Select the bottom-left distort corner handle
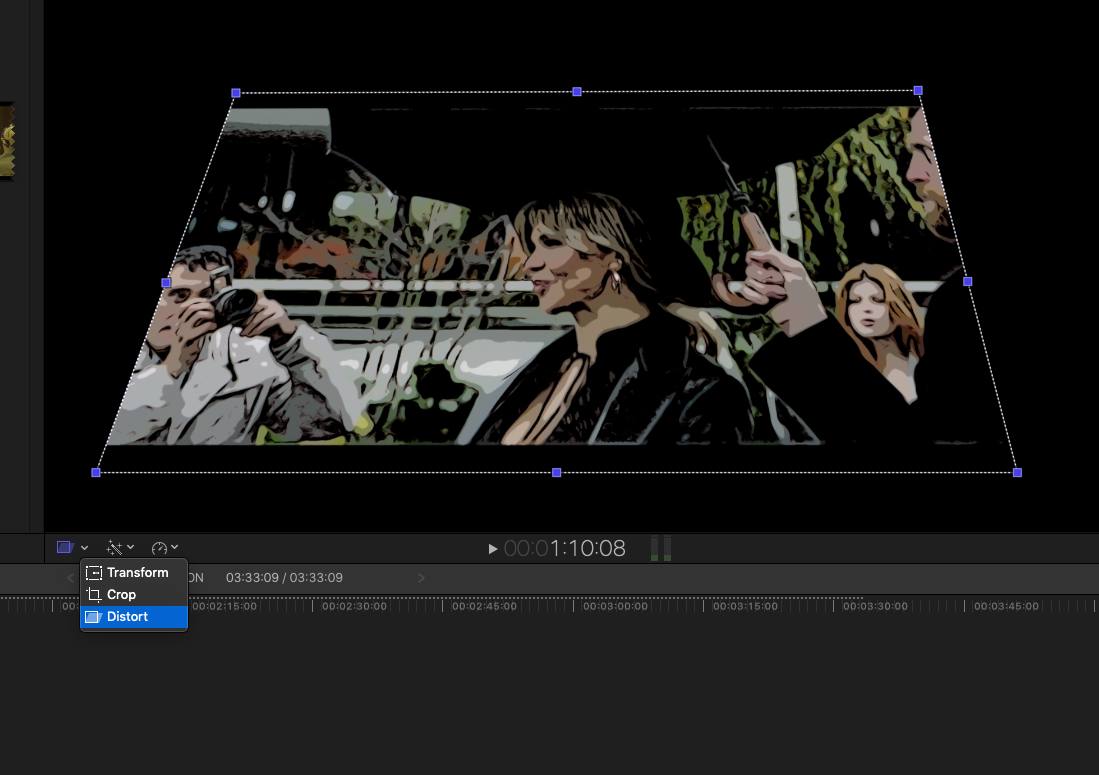The height and width of the screenshot is (775, 1099). click(x=96, y=472)
